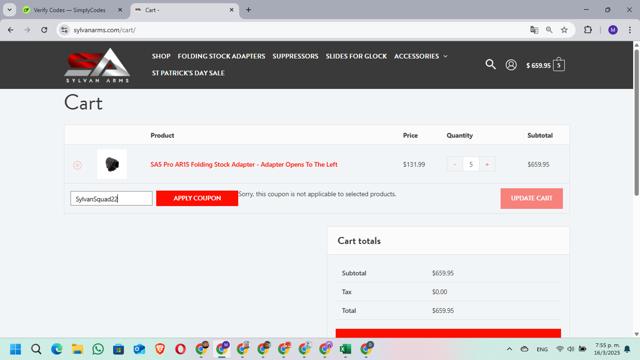Open Excel from taskbar

[x=346, y=349]
